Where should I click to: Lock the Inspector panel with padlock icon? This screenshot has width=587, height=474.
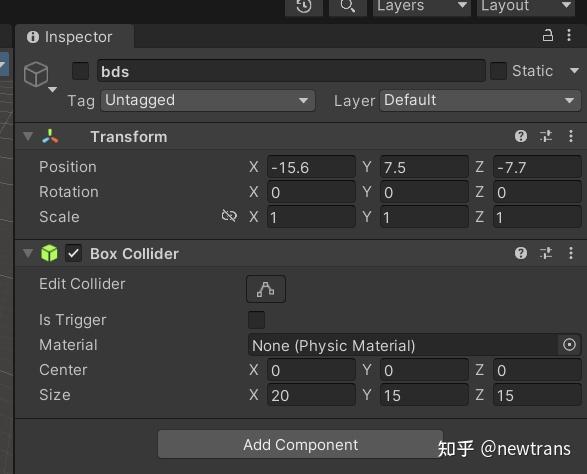pos(548,35)
